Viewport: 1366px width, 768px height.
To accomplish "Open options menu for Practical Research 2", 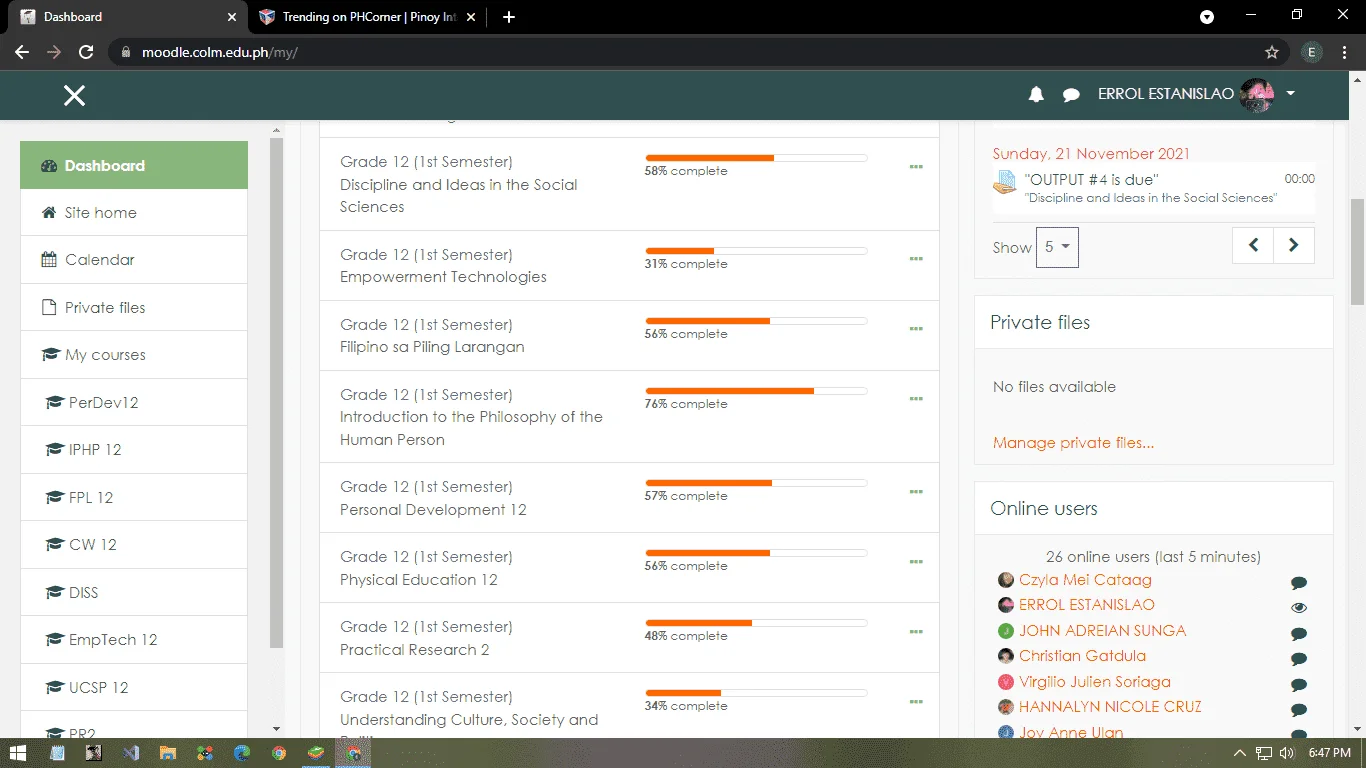I will click(916, 632).
